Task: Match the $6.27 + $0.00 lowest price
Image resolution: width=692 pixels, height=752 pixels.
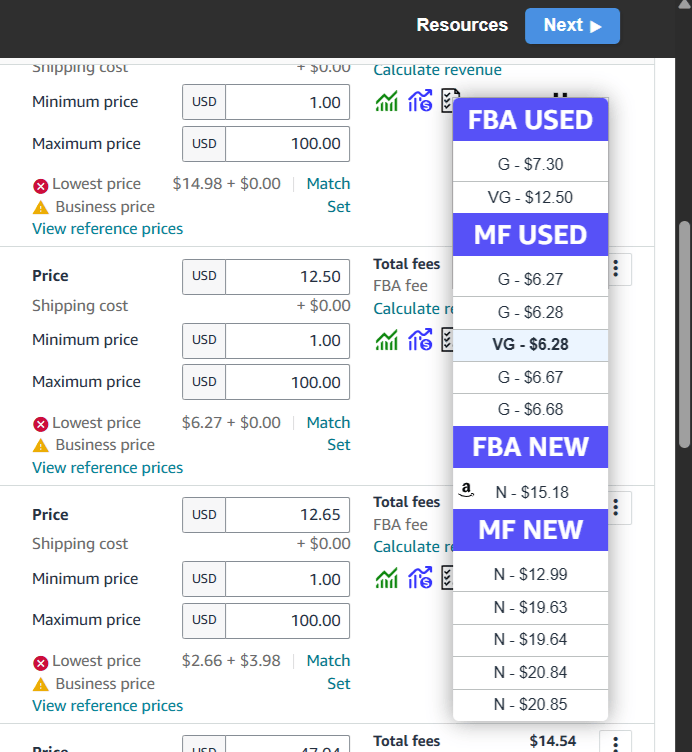Action: click(x=328, y=422)
